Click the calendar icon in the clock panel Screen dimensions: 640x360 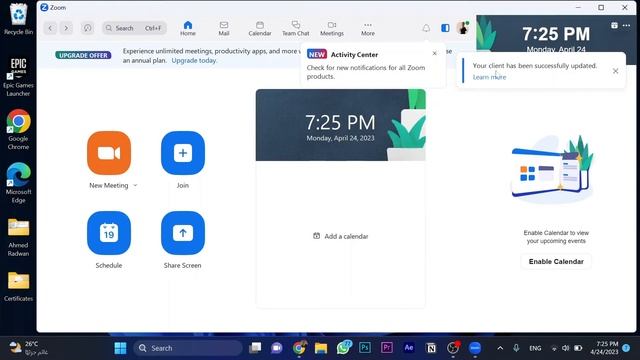(614, 25)
